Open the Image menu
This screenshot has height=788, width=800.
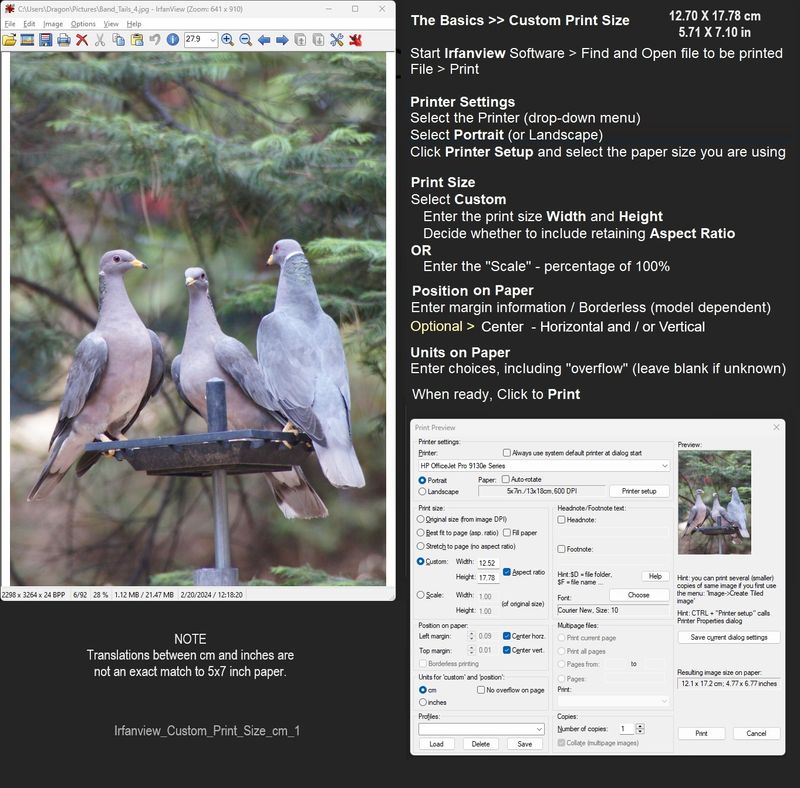click(x=53, y=23)
